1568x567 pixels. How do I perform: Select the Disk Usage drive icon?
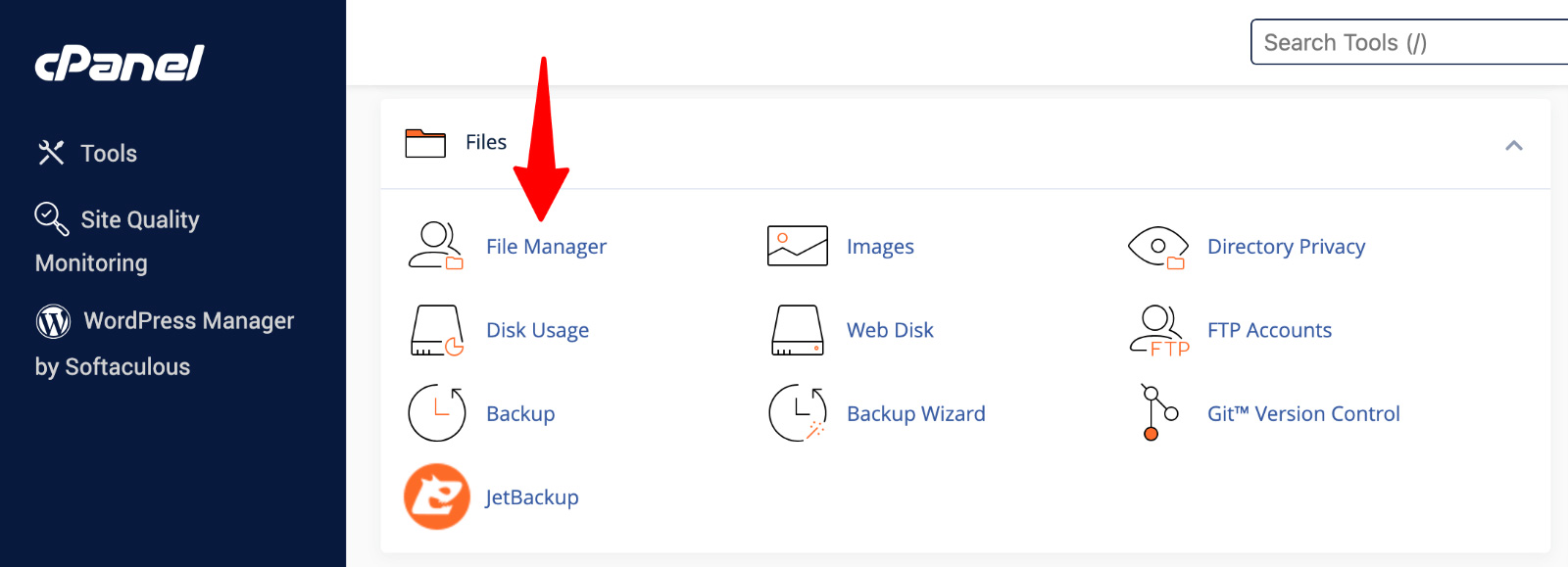(436, 330)
